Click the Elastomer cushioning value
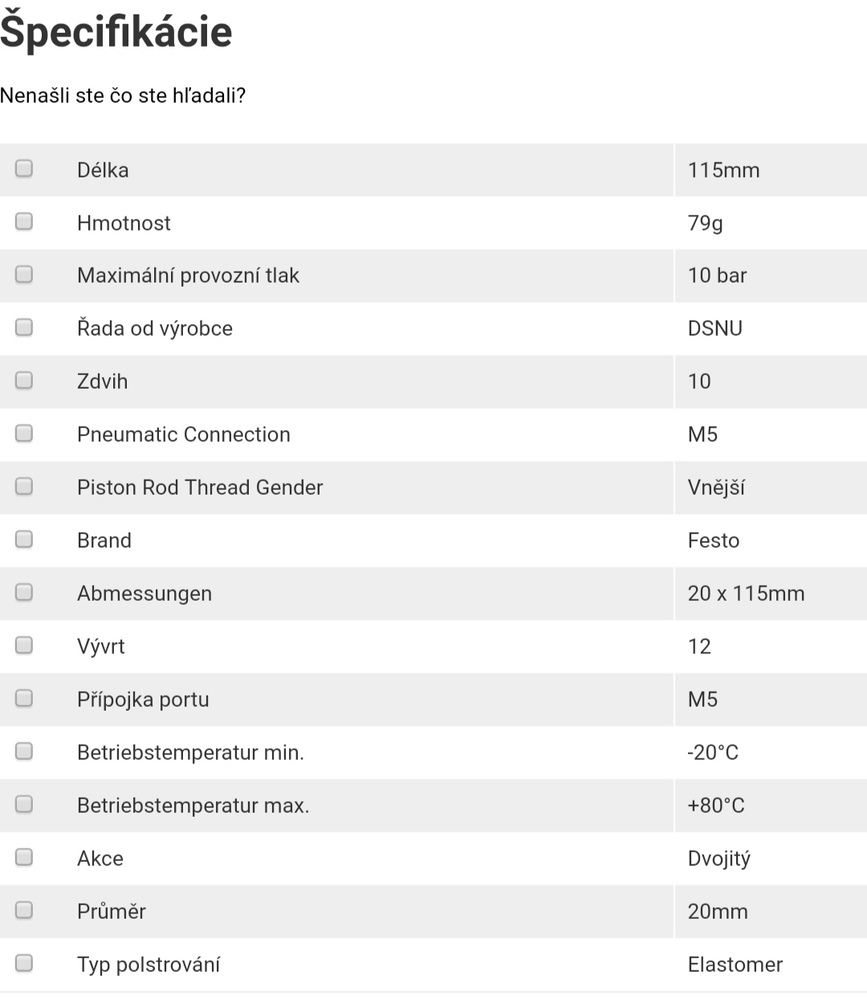This screenshot has height=1000, width=867. (735, 965)
